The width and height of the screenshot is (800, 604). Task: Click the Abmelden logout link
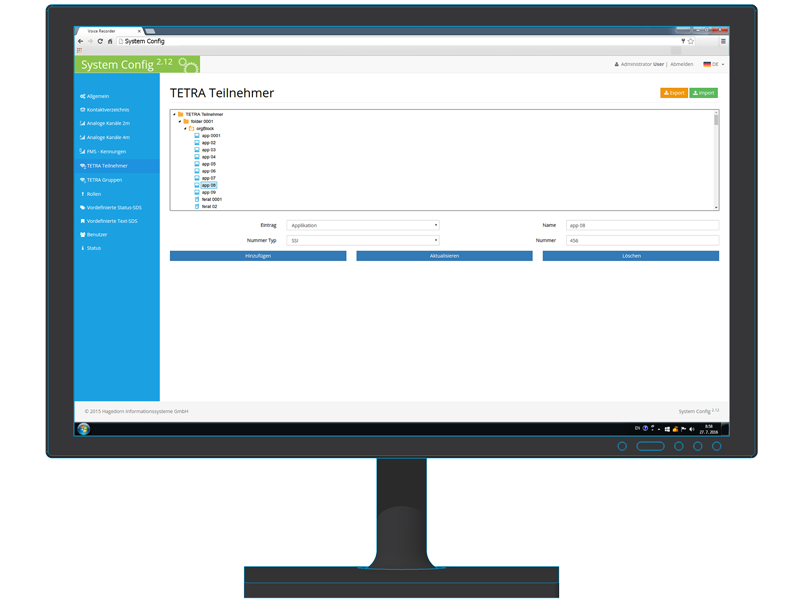[681, 64]
